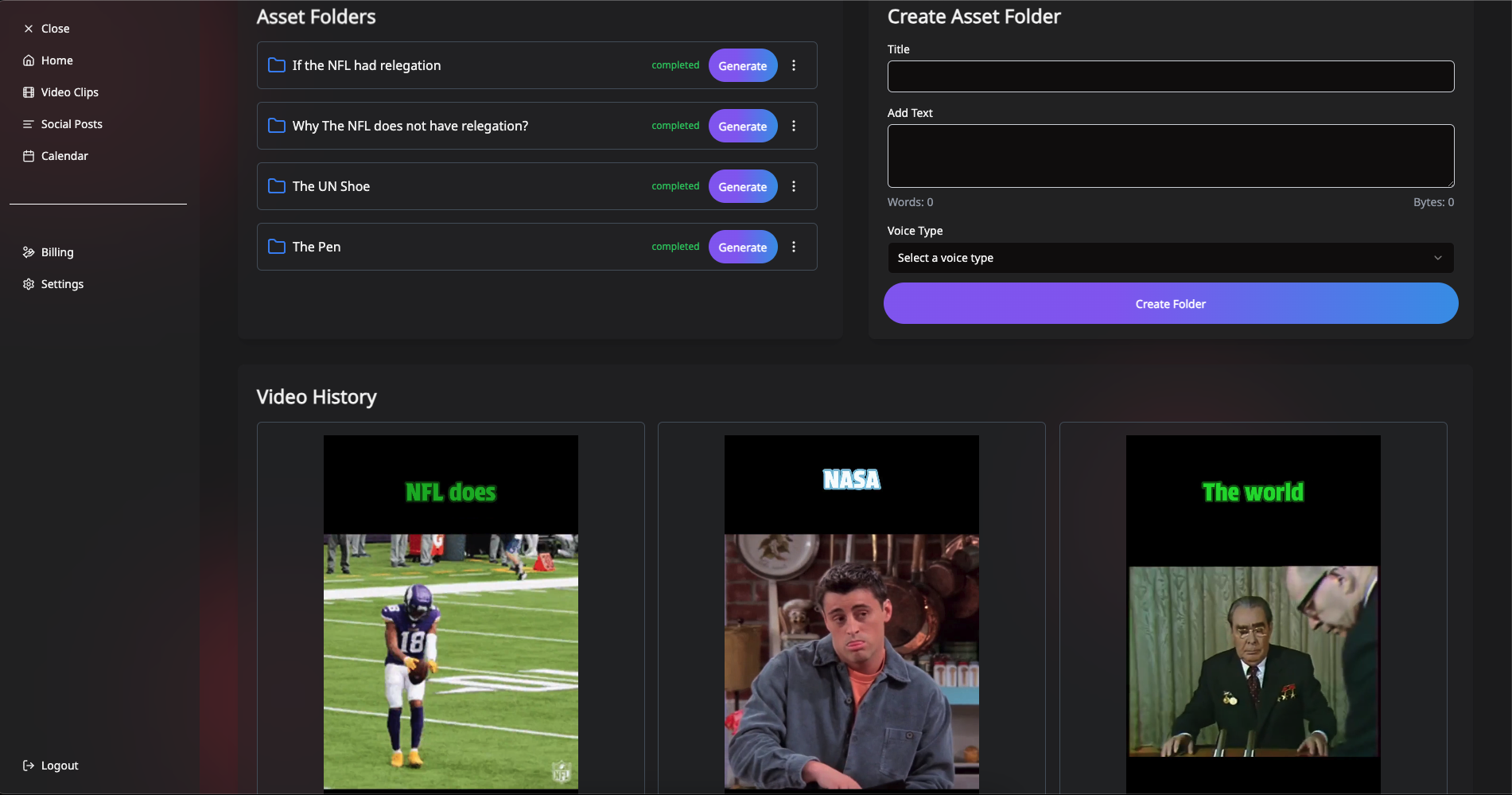Click completed status of The UN Shoe
1512x795 pixels.
coord(675,186)
